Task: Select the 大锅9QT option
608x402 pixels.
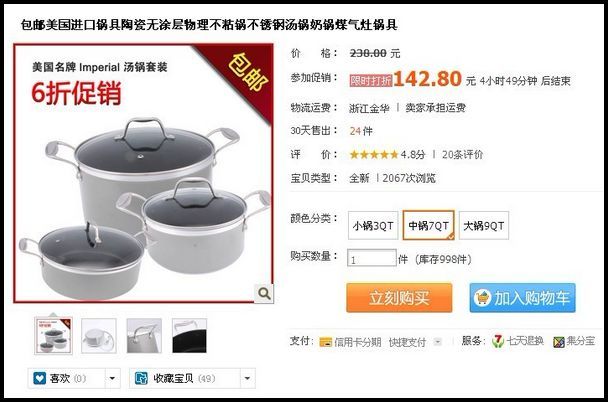Action: 484,225
